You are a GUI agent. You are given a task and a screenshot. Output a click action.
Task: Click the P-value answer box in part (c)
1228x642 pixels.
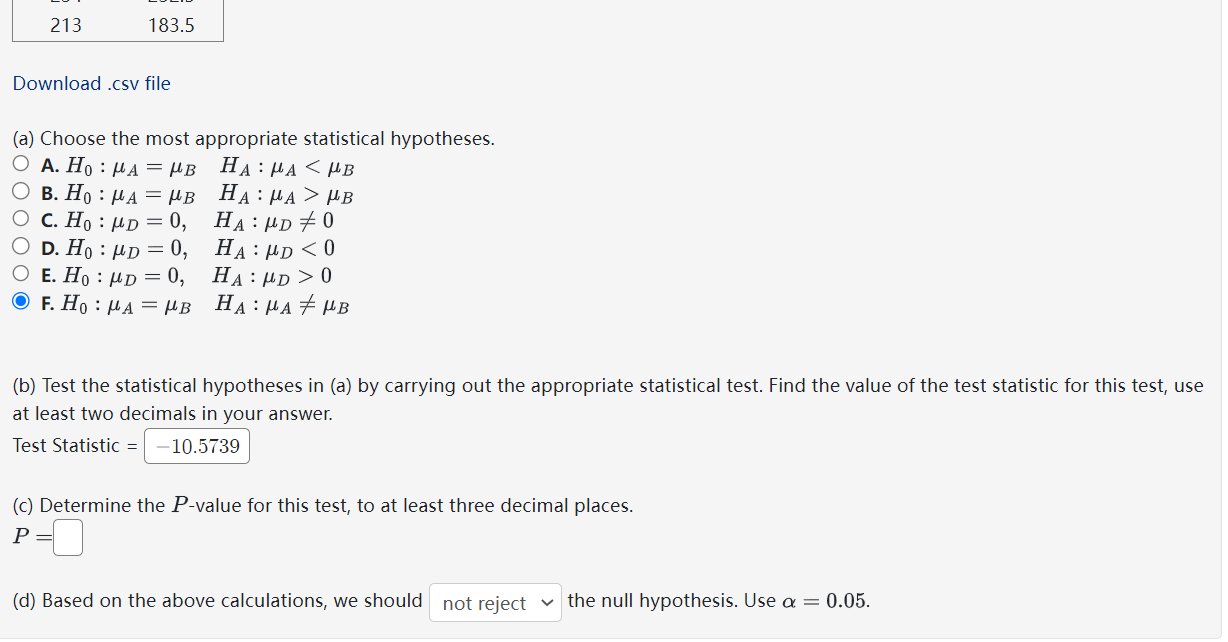click(67, 537)
